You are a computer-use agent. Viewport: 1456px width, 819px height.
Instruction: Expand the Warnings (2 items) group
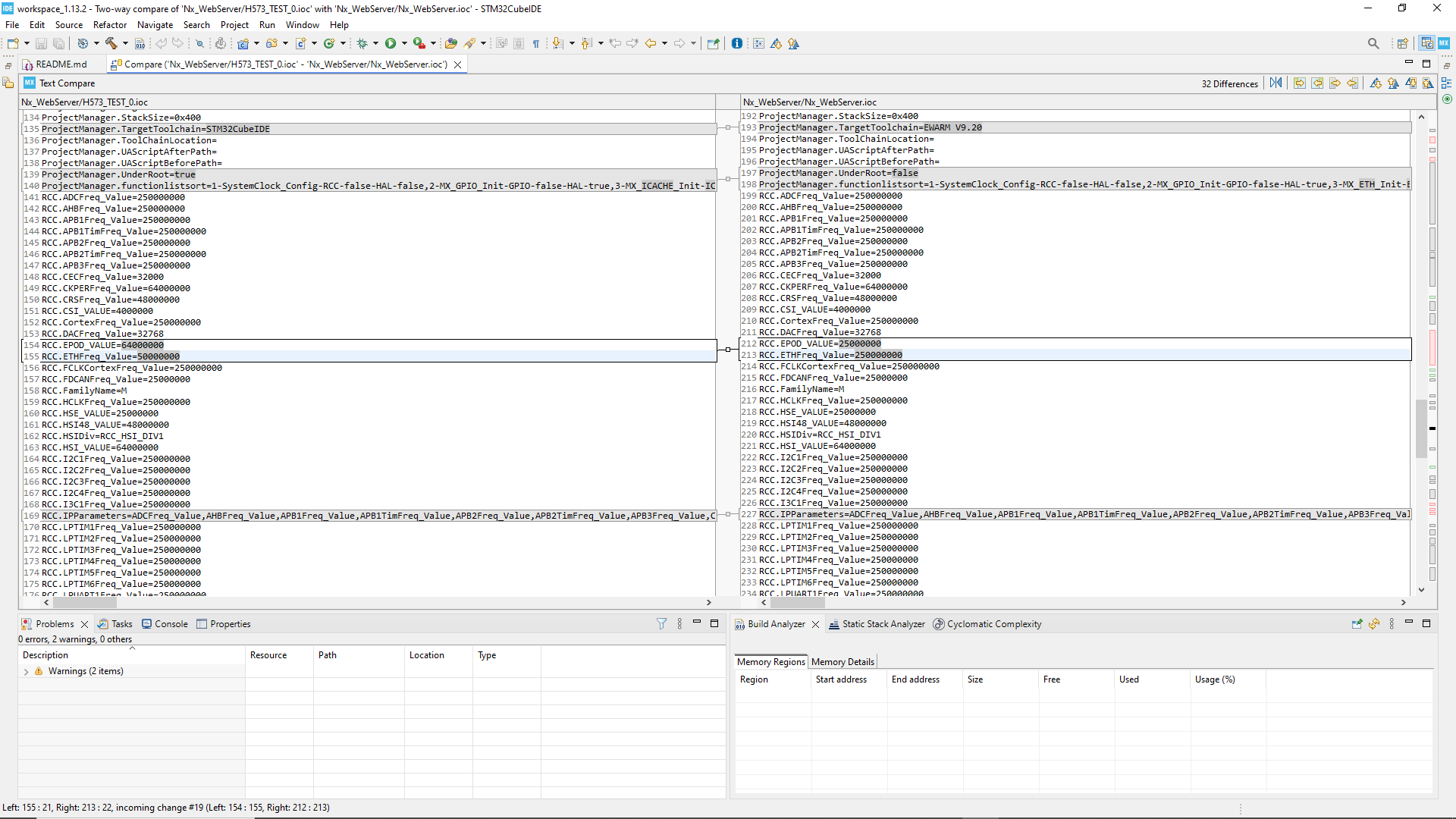tap(27, 671)
